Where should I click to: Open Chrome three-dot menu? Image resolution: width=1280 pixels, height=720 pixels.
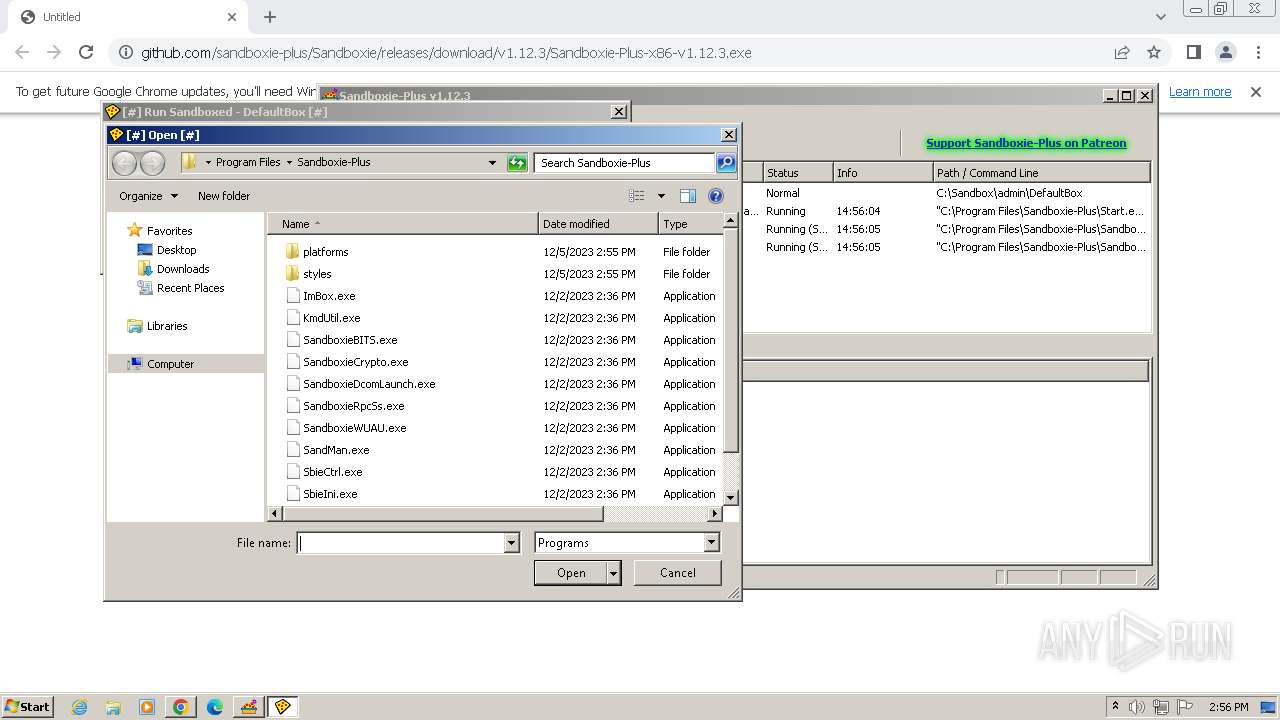[1257, 52]
